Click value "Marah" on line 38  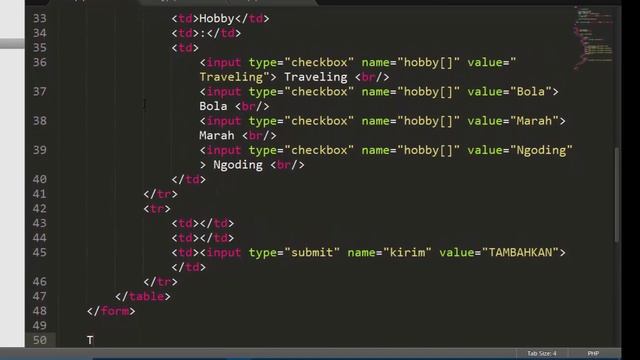click(x=534, y=121)
